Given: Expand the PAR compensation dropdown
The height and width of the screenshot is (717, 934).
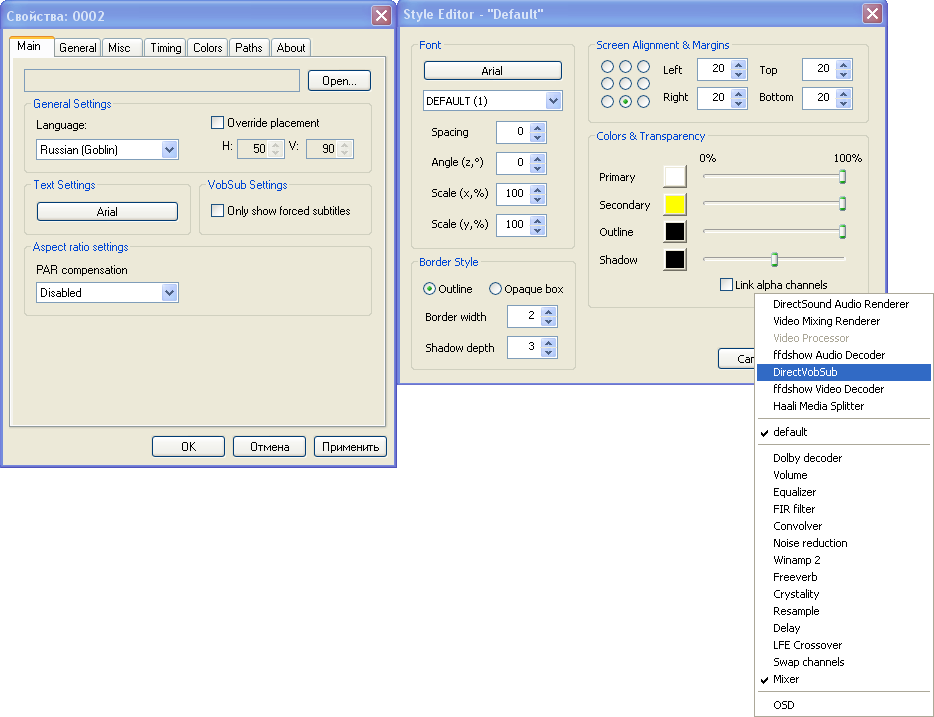Looking at the screenshot, I should pyautogui.click(x=169, y=293).
